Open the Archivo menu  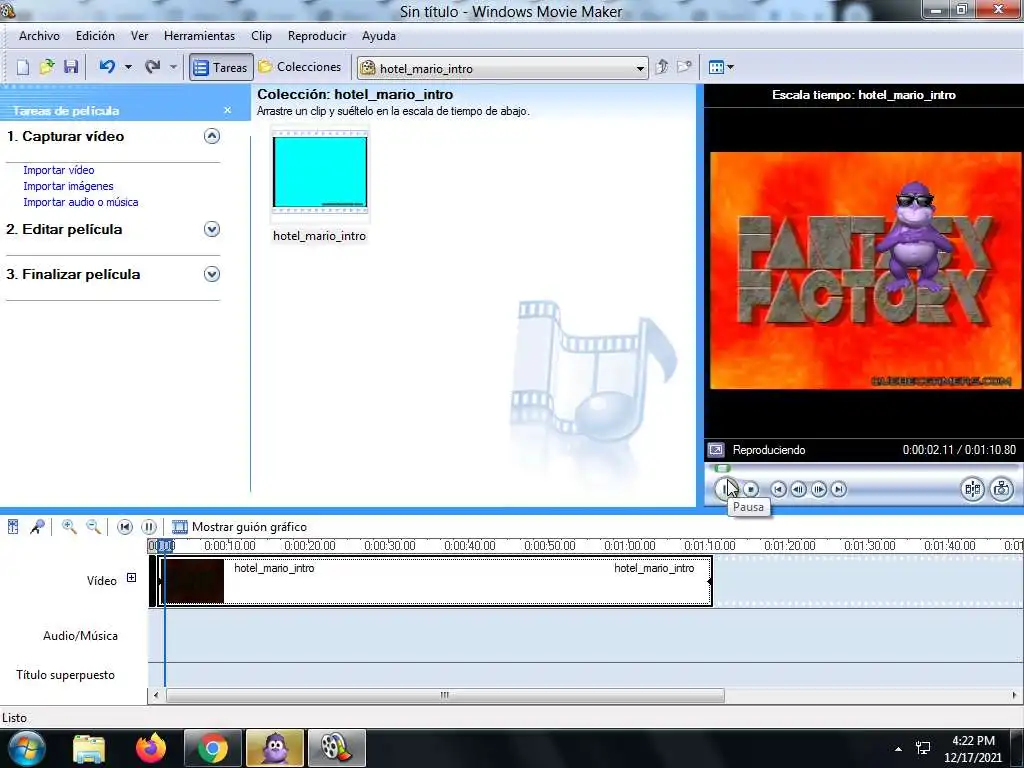click(39, 36)
